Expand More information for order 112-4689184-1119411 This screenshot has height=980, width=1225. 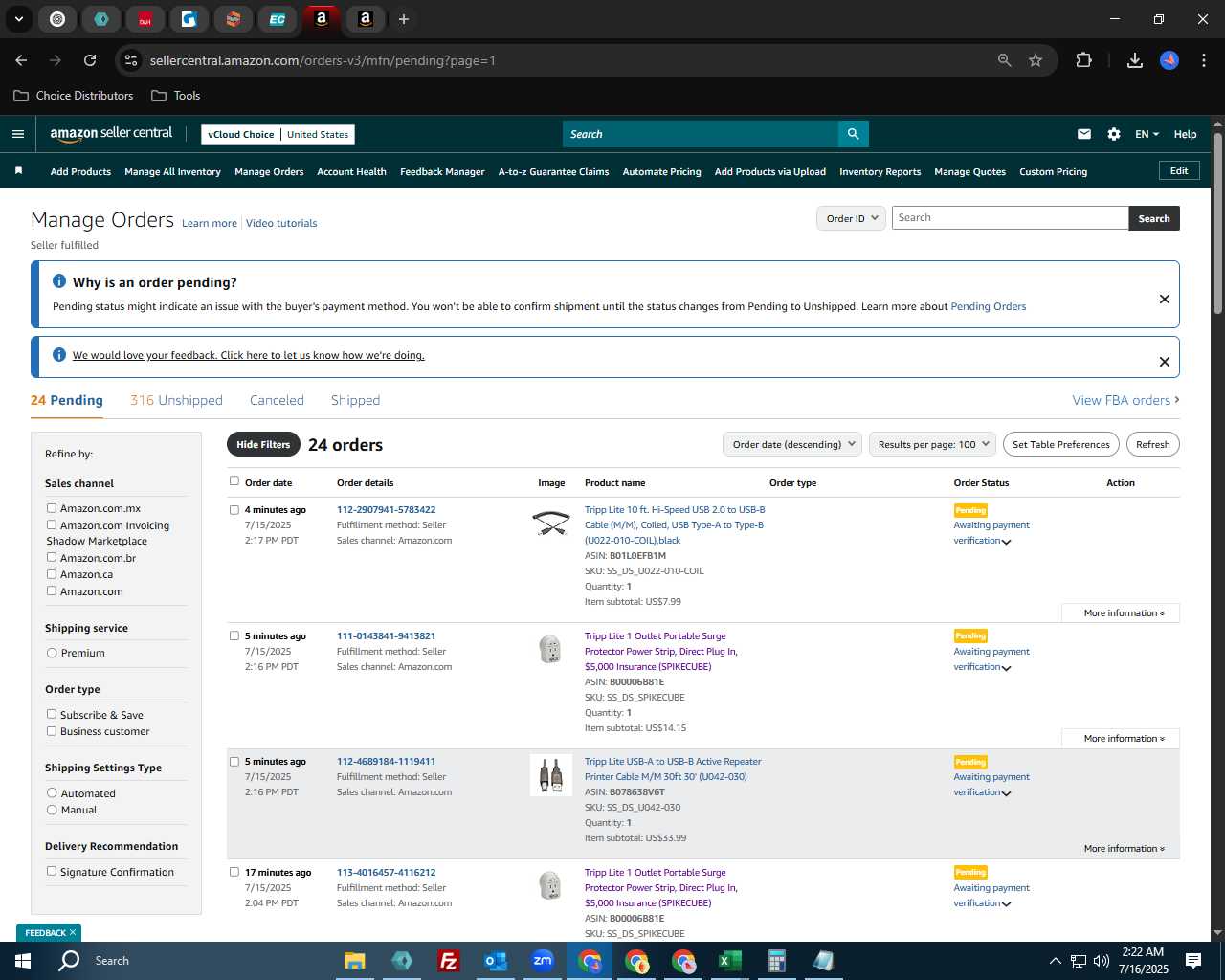click(x=1124, y=848)
